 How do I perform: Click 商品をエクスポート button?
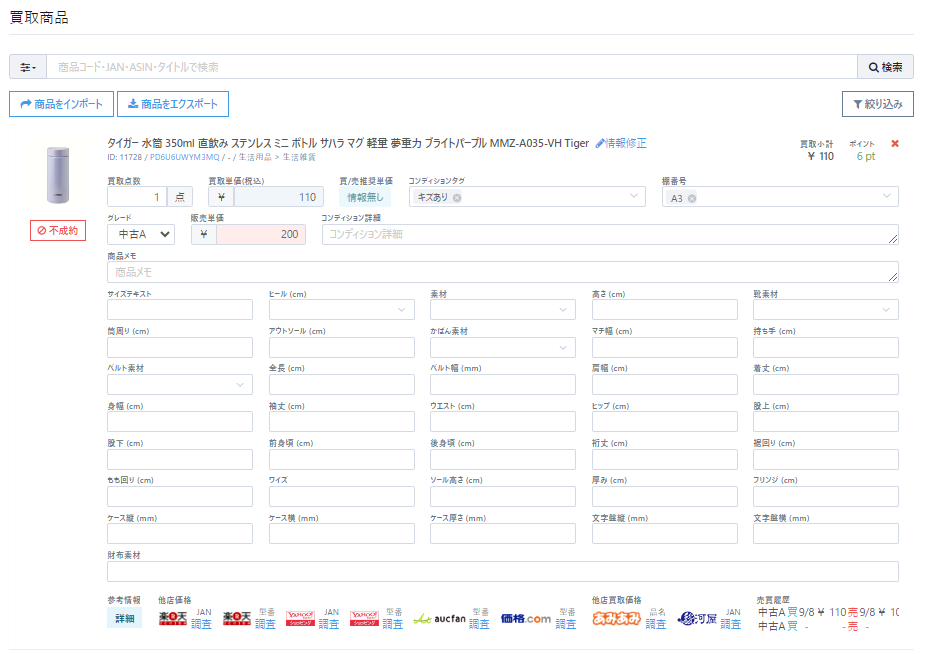[173, 104]
